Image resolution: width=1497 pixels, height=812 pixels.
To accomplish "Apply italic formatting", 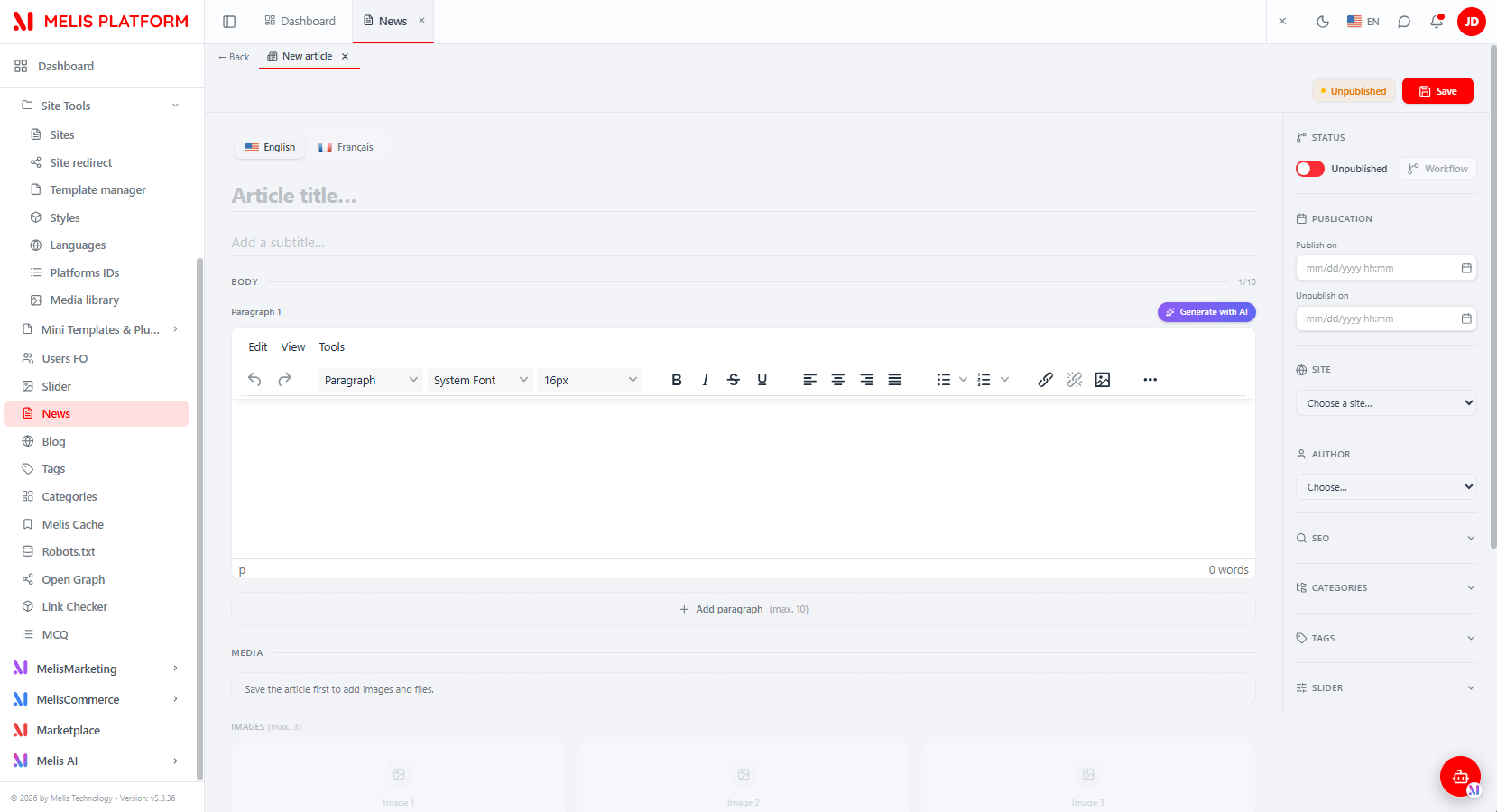I will pyautogui.click(x=706, y=380).
